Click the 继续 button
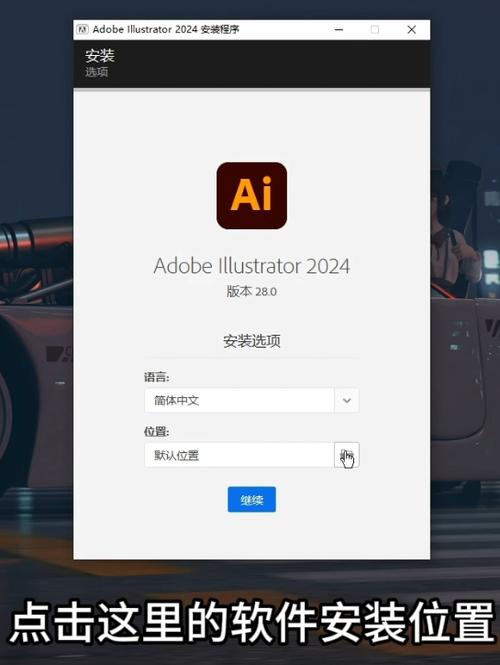The image size is (500, 665). [x=251, y=500]
